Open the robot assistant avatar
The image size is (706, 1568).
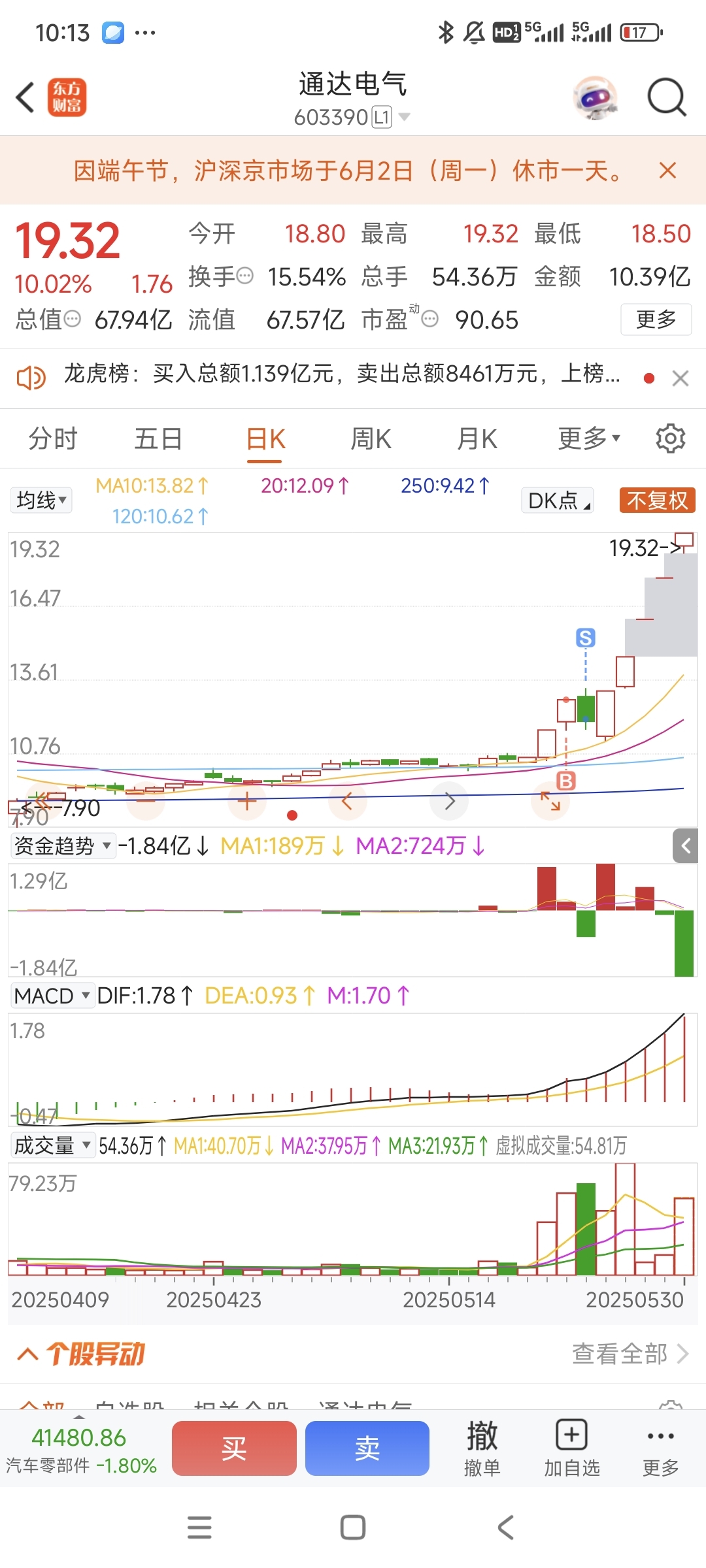point(595,98)
